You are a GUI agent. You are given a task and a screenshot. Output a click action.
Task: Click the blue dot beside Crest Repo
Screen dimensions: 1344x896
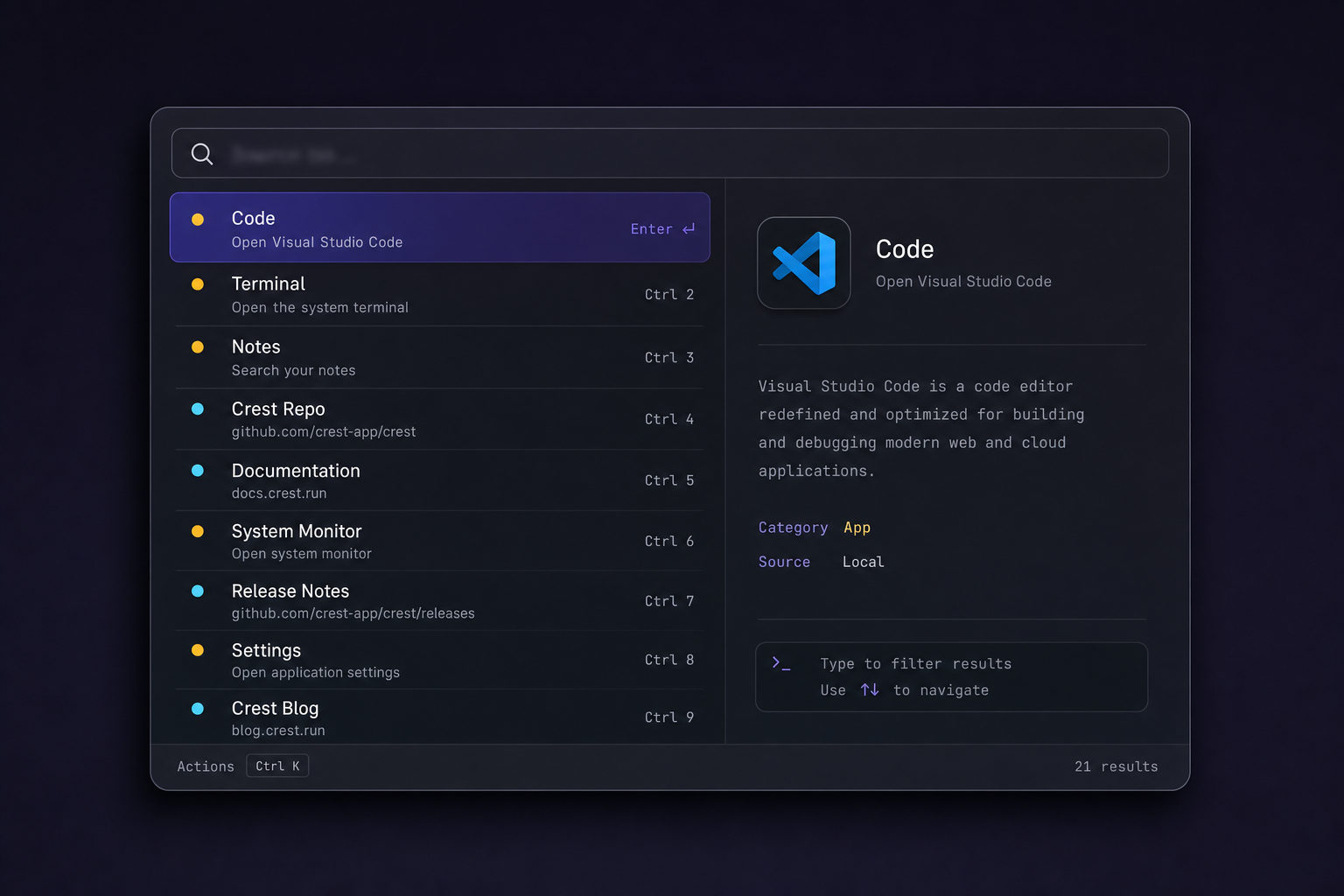coord(198,409)
